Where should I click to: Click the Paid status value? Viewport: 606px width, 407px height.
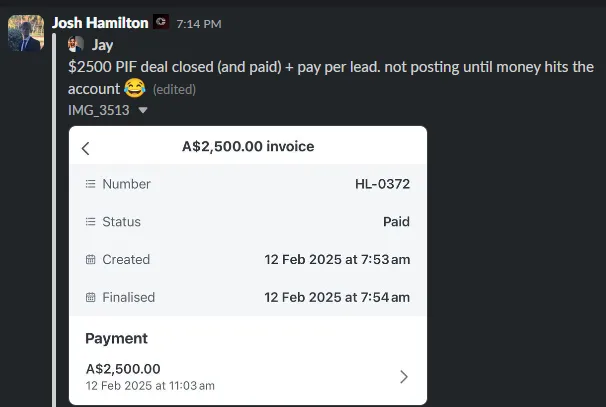point(397,221)
